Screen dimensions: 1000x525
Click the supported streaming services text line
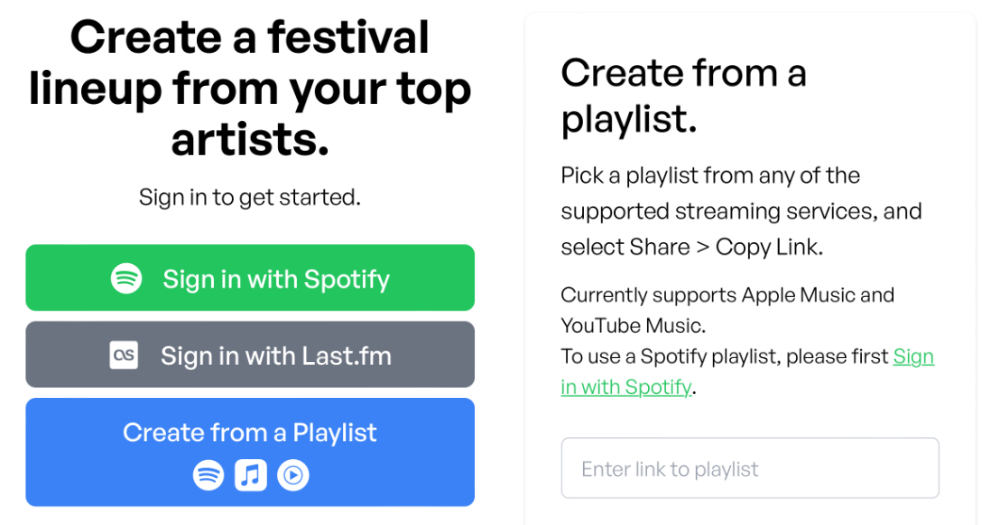[x=741, y=212]
